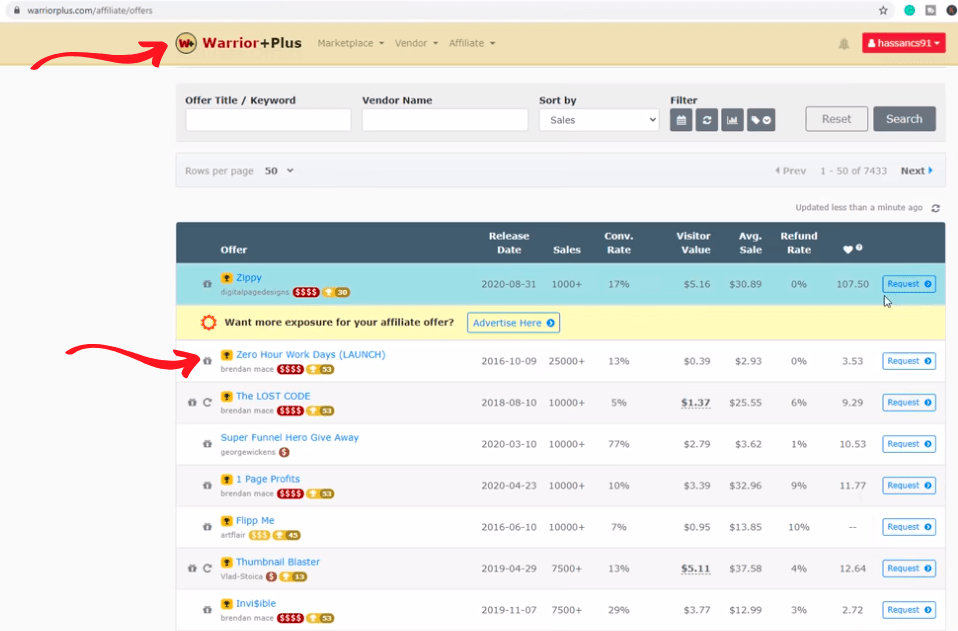Click the calendar date filter icon
This screenshot has width=958, height=631.
click(x=681, y=120)
